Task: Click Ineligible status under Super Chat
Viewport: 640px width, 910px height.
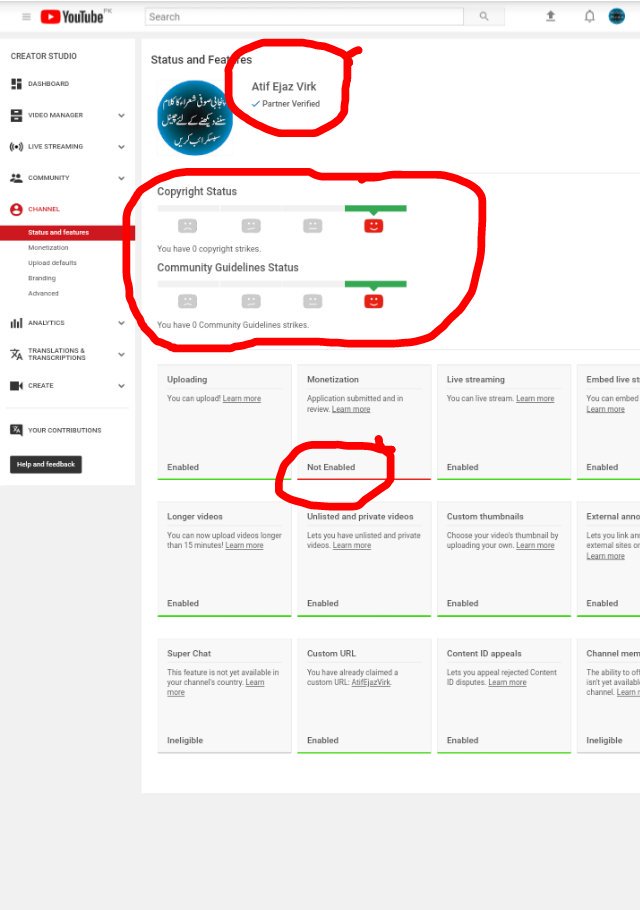Action: pyautogui.click(x=185, y=741)
